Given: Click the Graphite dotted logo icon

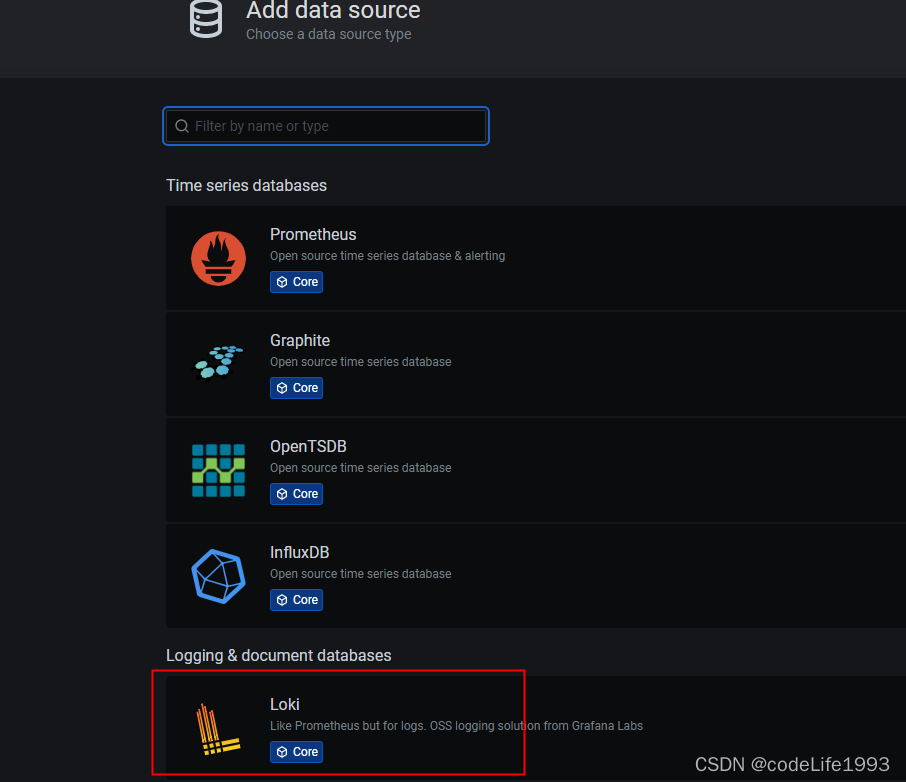Looking at the screenshot, I should coord(218,363).
